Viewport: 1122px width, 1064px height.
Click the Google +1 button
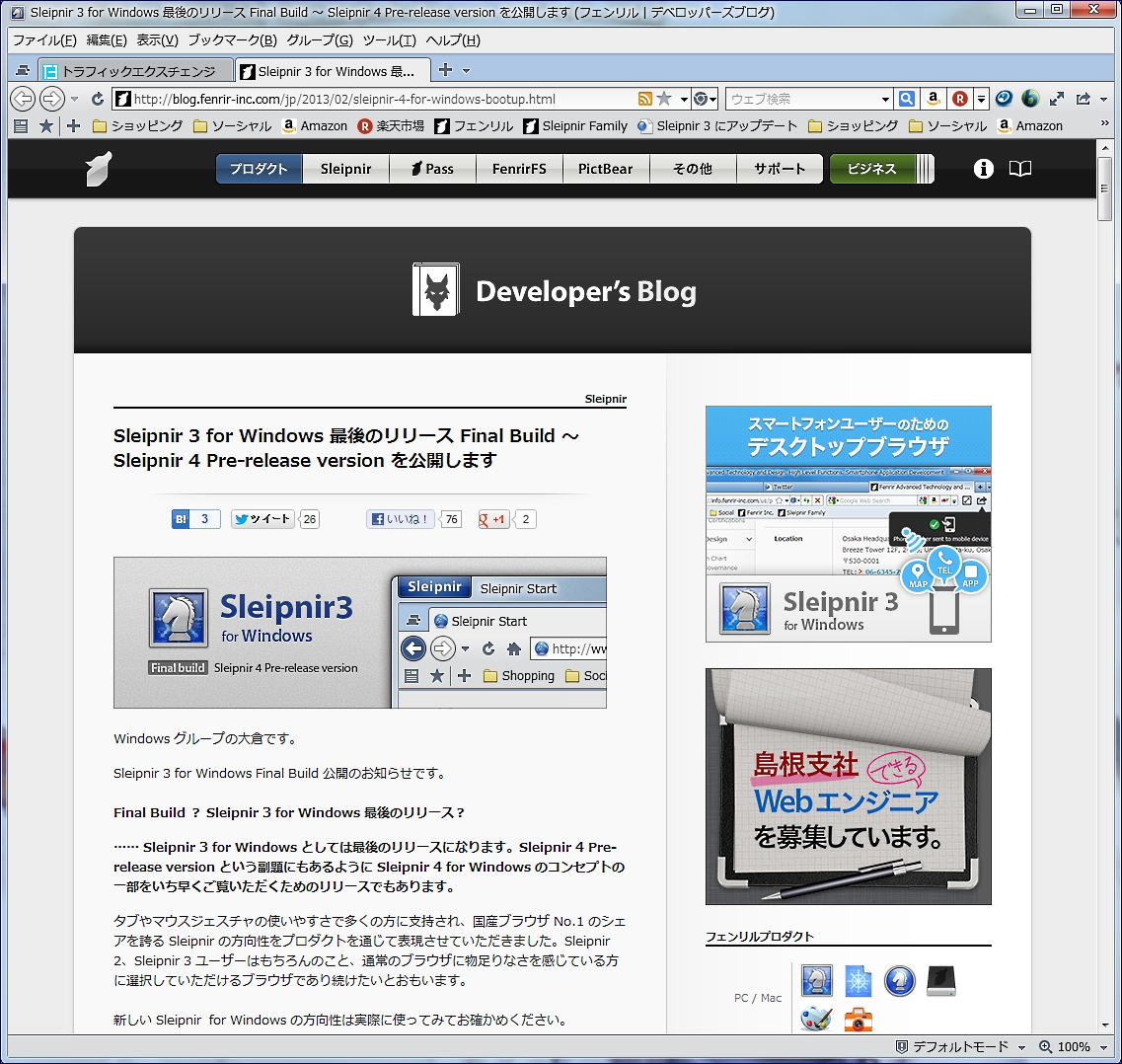coord(493,519)
